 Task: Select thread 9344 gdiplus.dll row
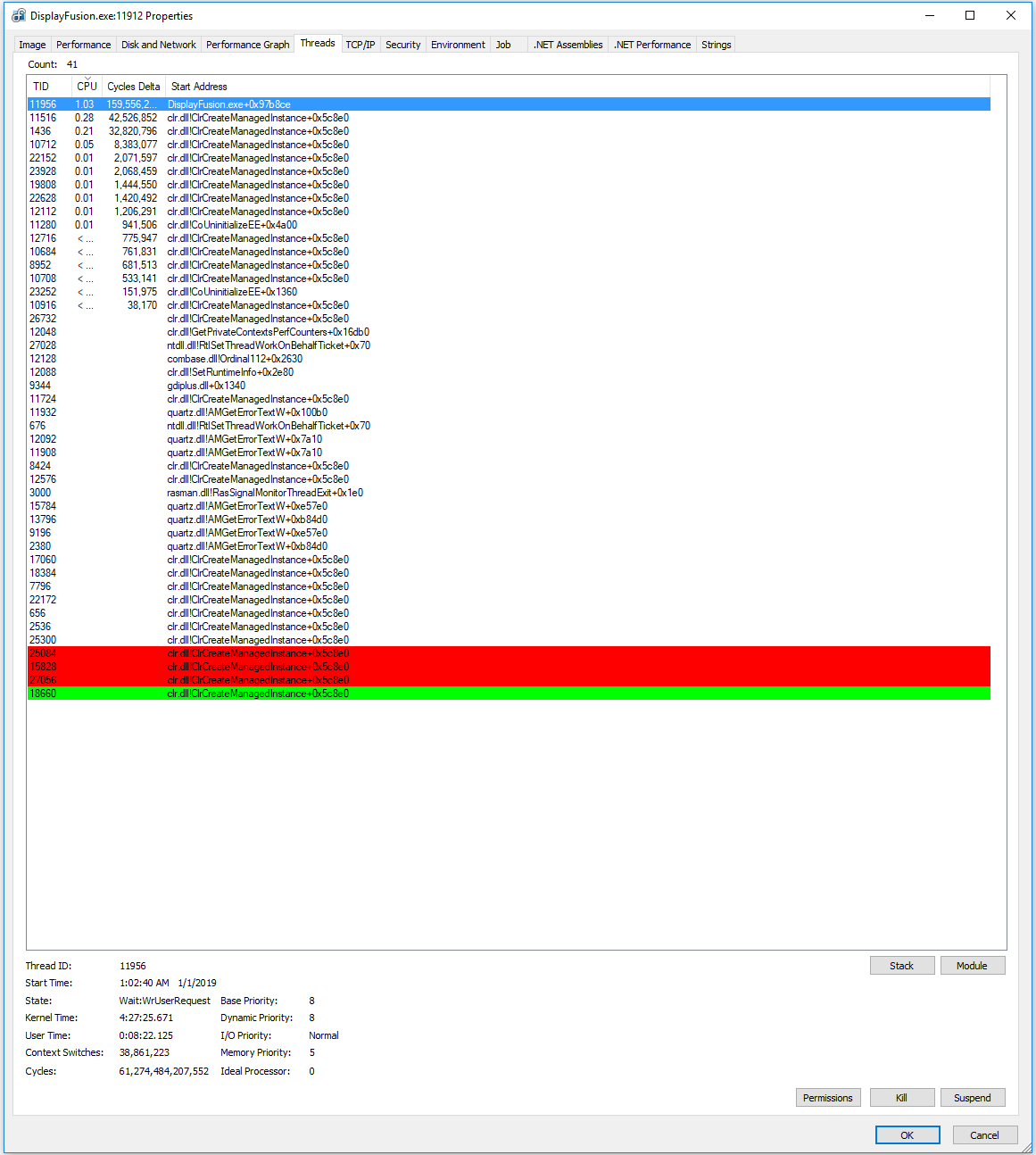206,386
